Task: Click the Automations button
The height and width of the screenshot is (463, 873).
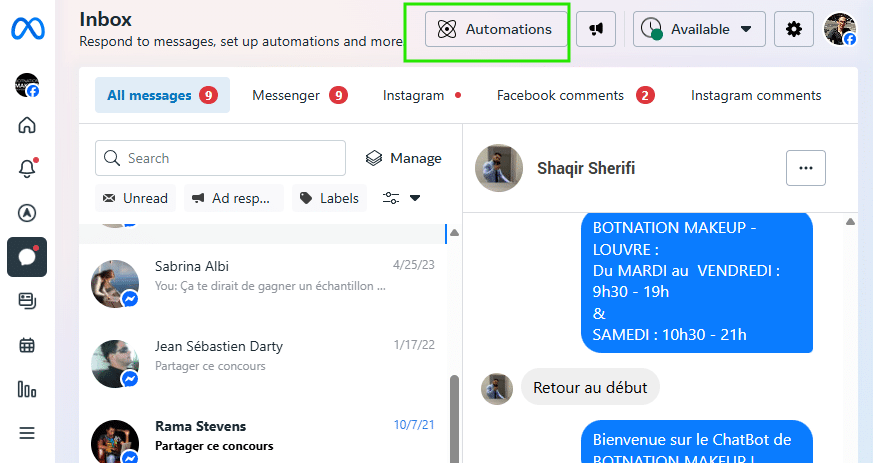Action: pyautogui.click(x=497, y=29)
